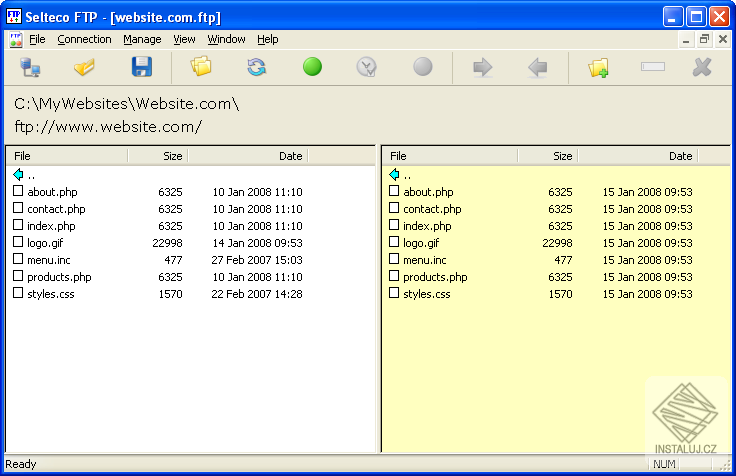Click local date 27 Feb 2007 15:03

pos(257,260)
